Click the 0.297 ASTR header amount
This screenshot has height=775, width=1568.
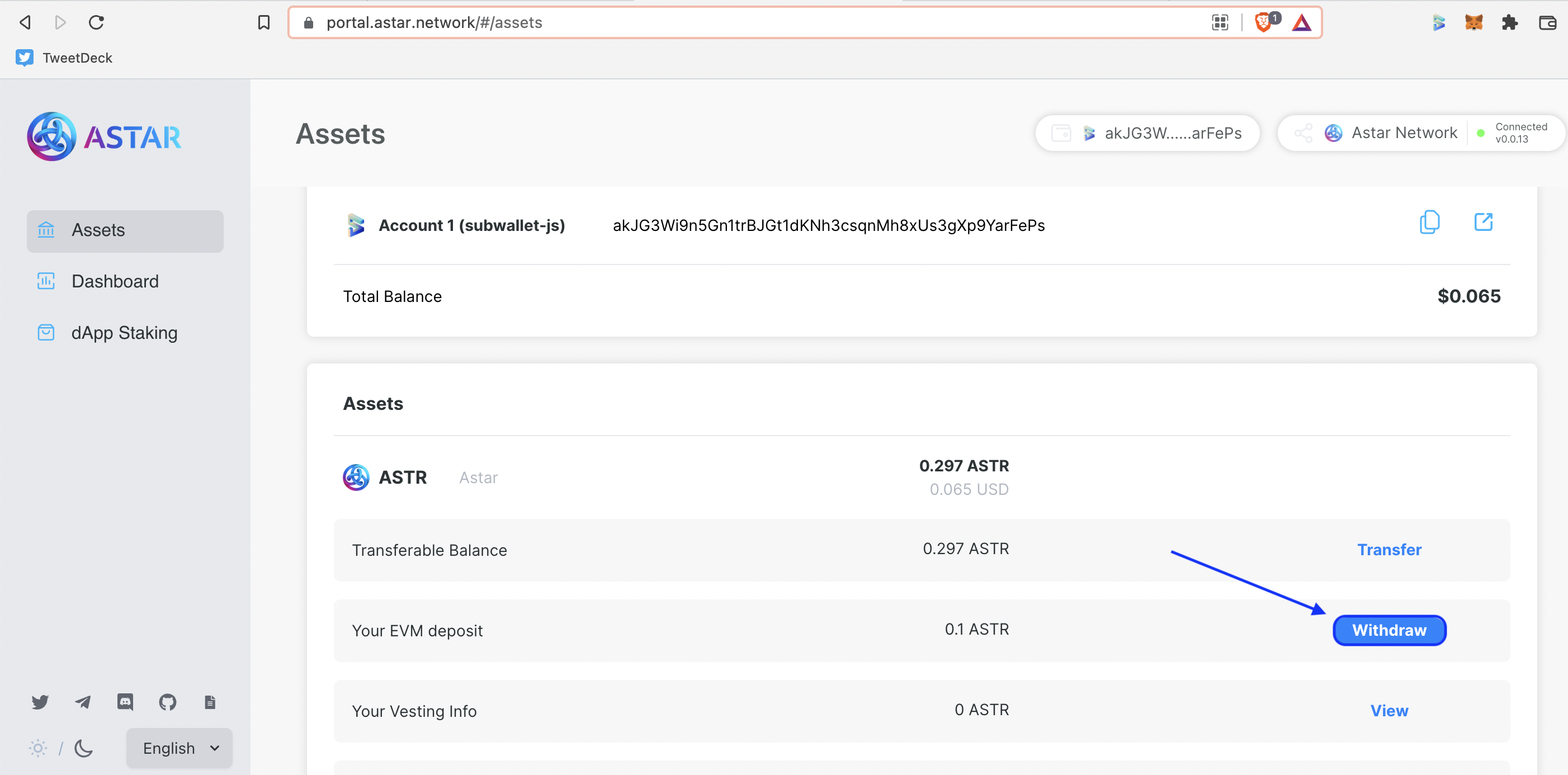(964, 466)
